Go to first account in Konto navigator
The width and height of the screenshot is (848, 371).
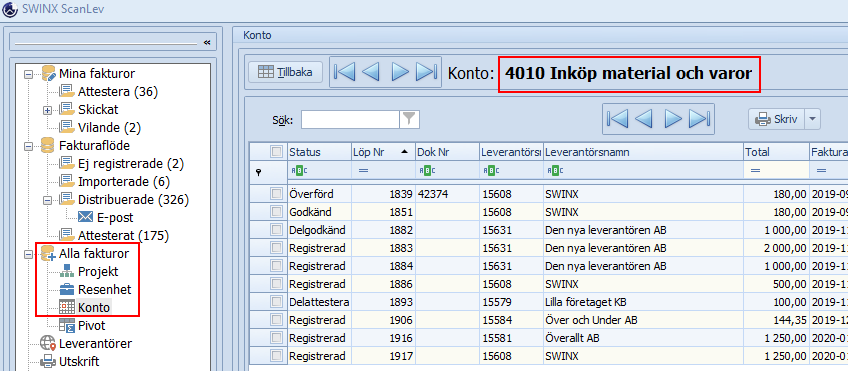[x=344, y=72]
